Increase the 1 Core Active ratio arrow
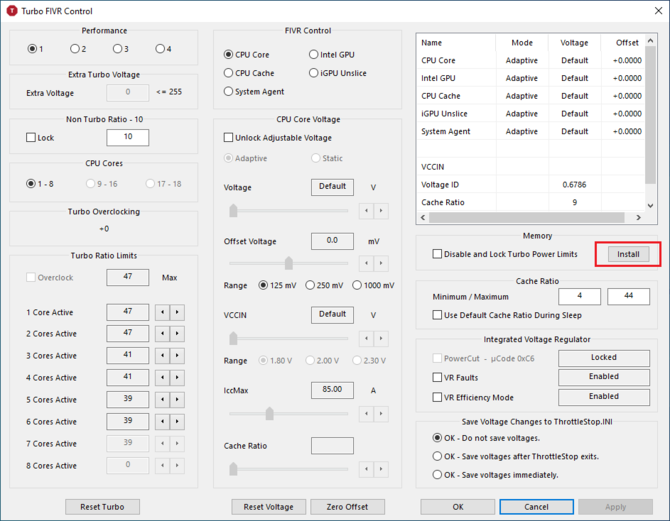The image size is (670, 521). click(177, 312)
